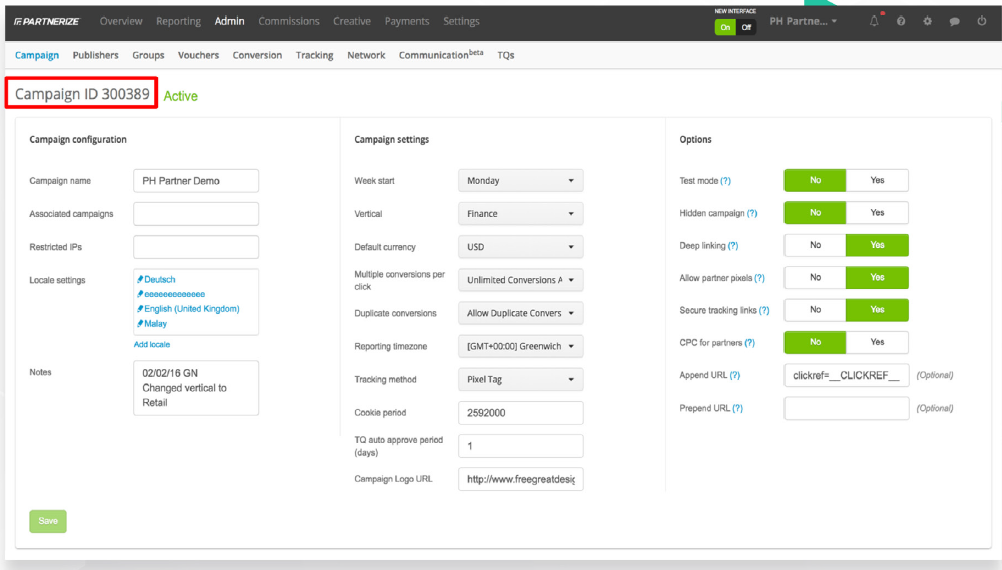This screenshot has width=1002, height=570.
Task: Click the Save button
Action: [x=48, y=521]
